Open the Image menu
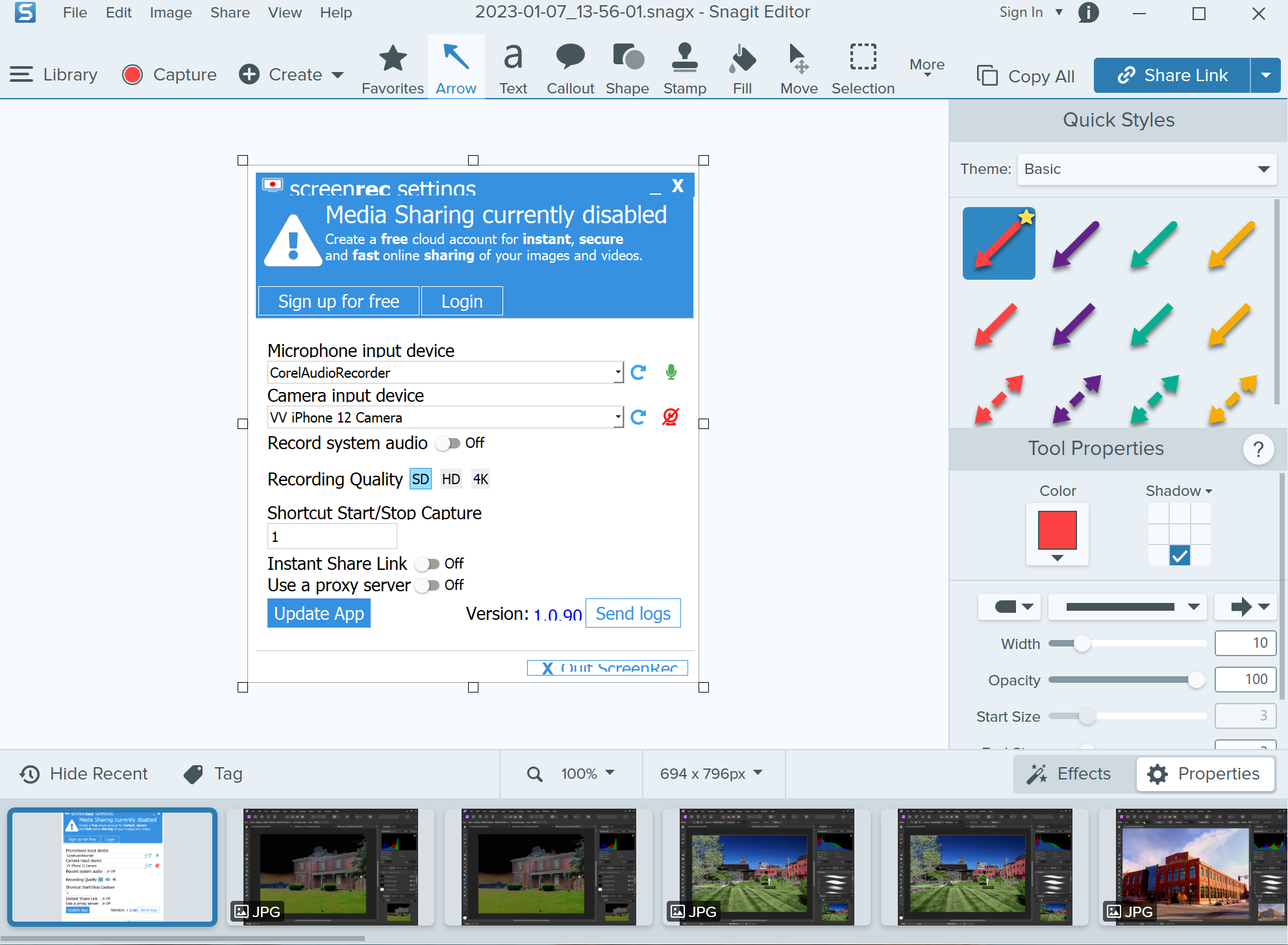The height and width of the screenshot is (945, 1288). (x=171, y=12)
